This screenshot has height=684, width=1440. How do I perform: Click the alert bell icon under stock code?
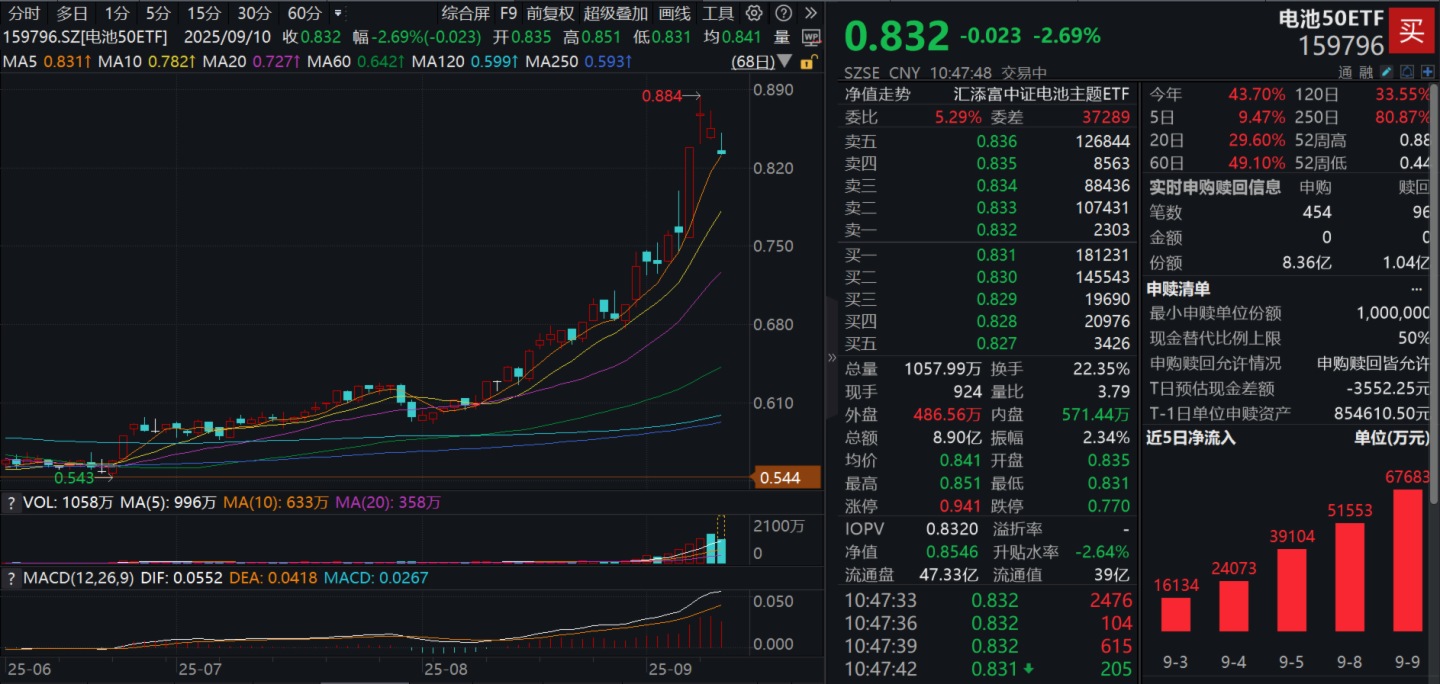pyautogui.click(x=1408, y=72)
